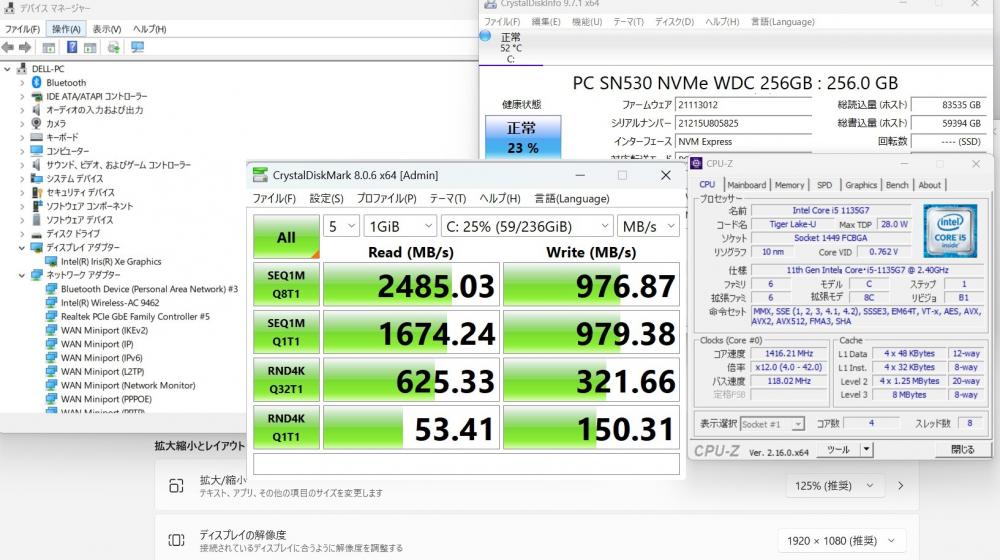Switch to the About tab in CPU-Z
Image resolution: width=1000 pixels, height=560 pixels.
pyautogui.click(x=930, y=185)
